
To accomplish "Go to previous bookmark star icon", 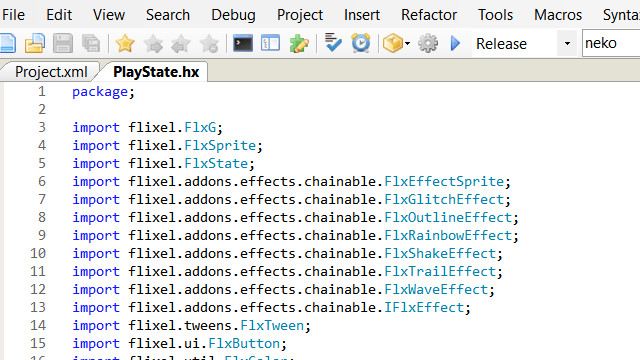I will coord(181,43).
